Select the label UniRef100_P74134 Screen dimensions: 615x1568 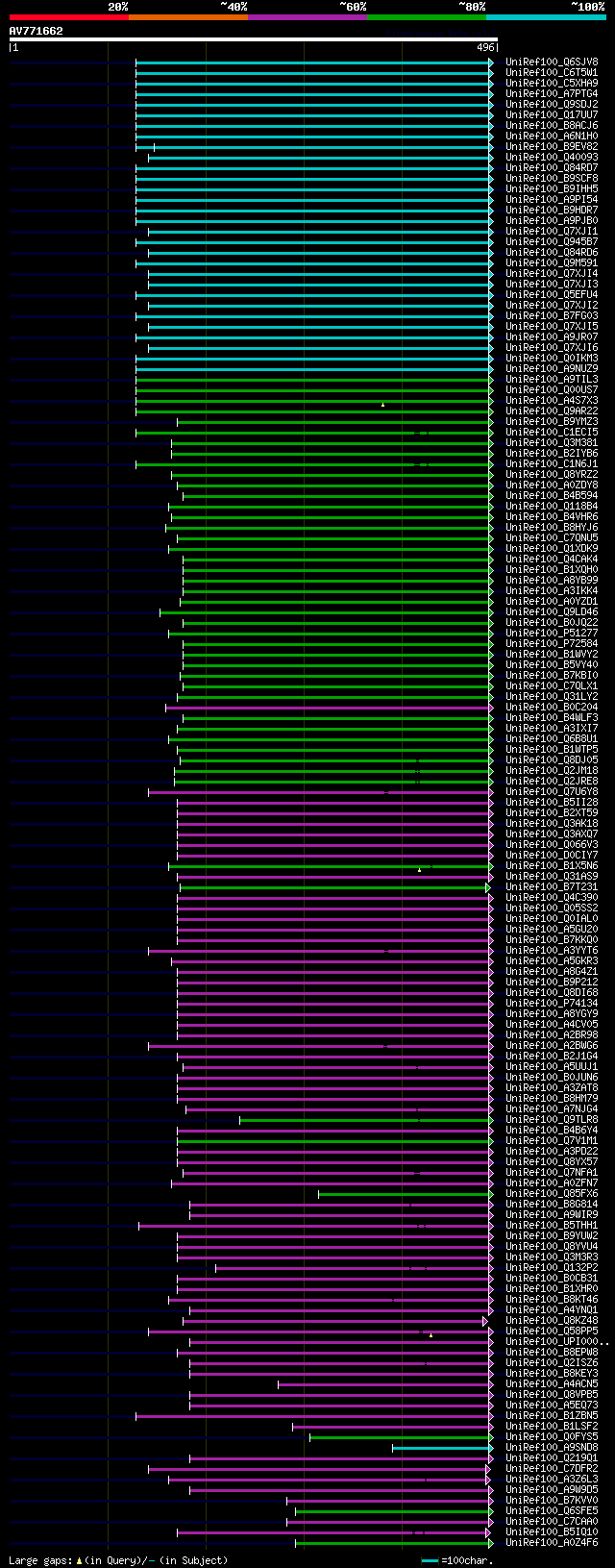(552, 1003)
